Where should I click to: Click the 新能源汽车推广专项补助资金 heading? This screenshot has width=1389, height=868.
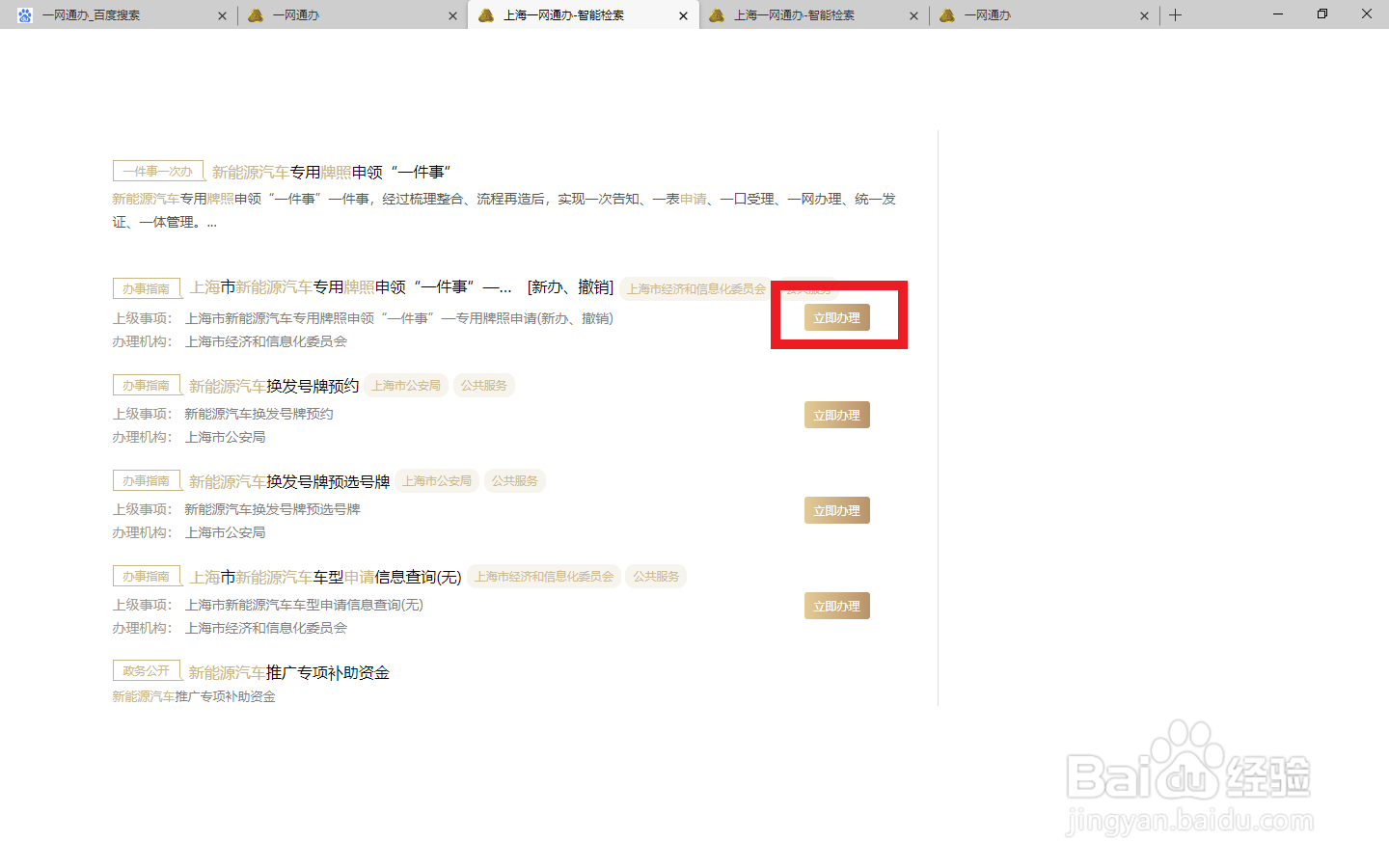287,672
